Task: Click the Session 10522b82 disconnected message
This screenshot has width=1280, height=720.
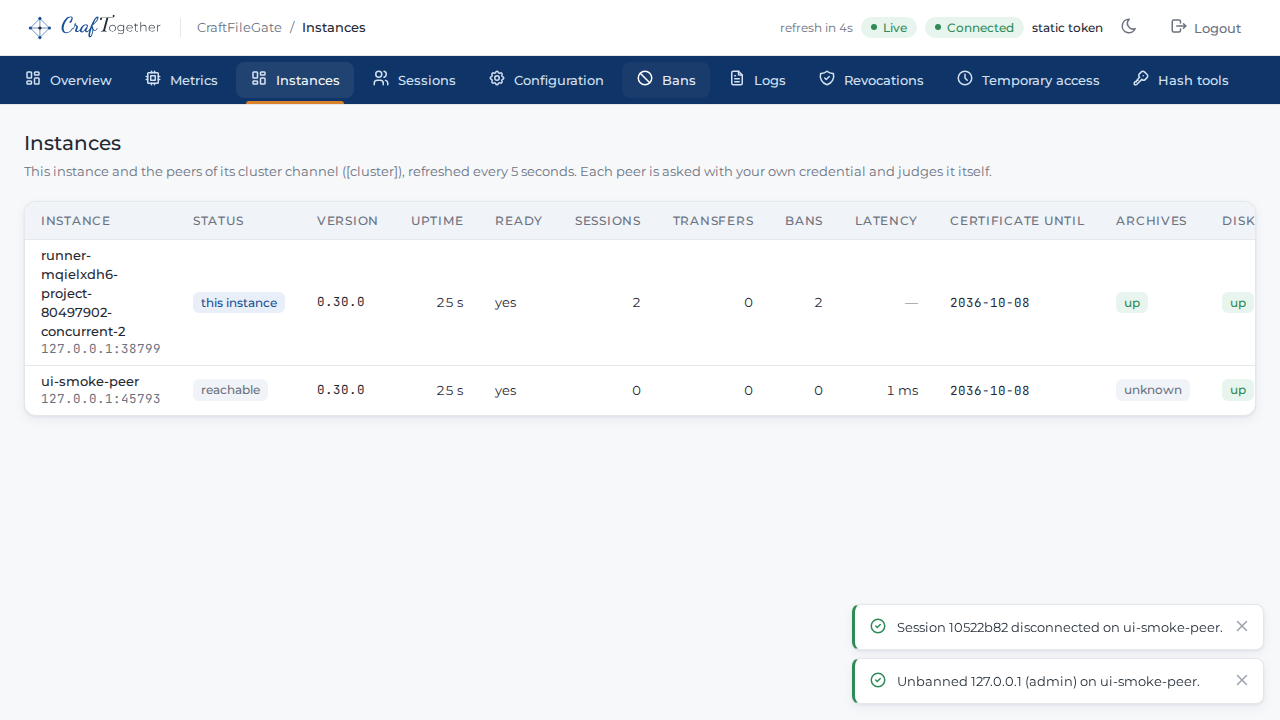Action: click(x=1060, y=627)
